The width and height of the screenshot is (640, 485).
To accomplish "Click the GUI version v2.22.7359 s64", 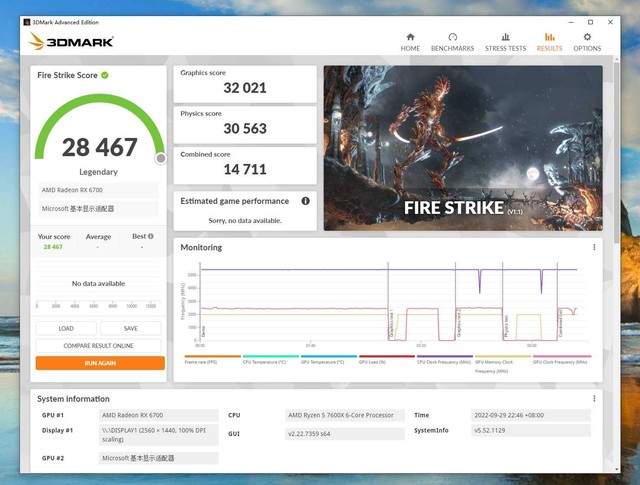I will point(344,434).
